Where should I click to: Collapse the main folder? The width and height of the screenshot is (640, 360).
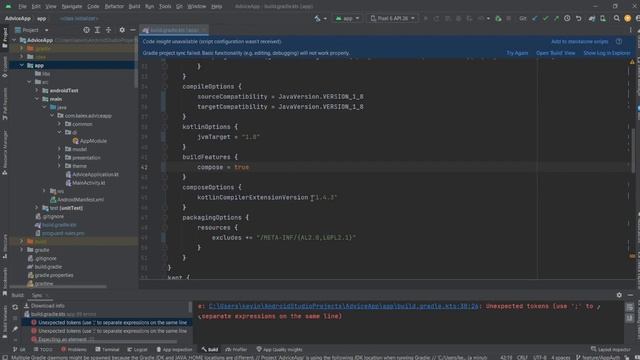click(x=37, y=99)
